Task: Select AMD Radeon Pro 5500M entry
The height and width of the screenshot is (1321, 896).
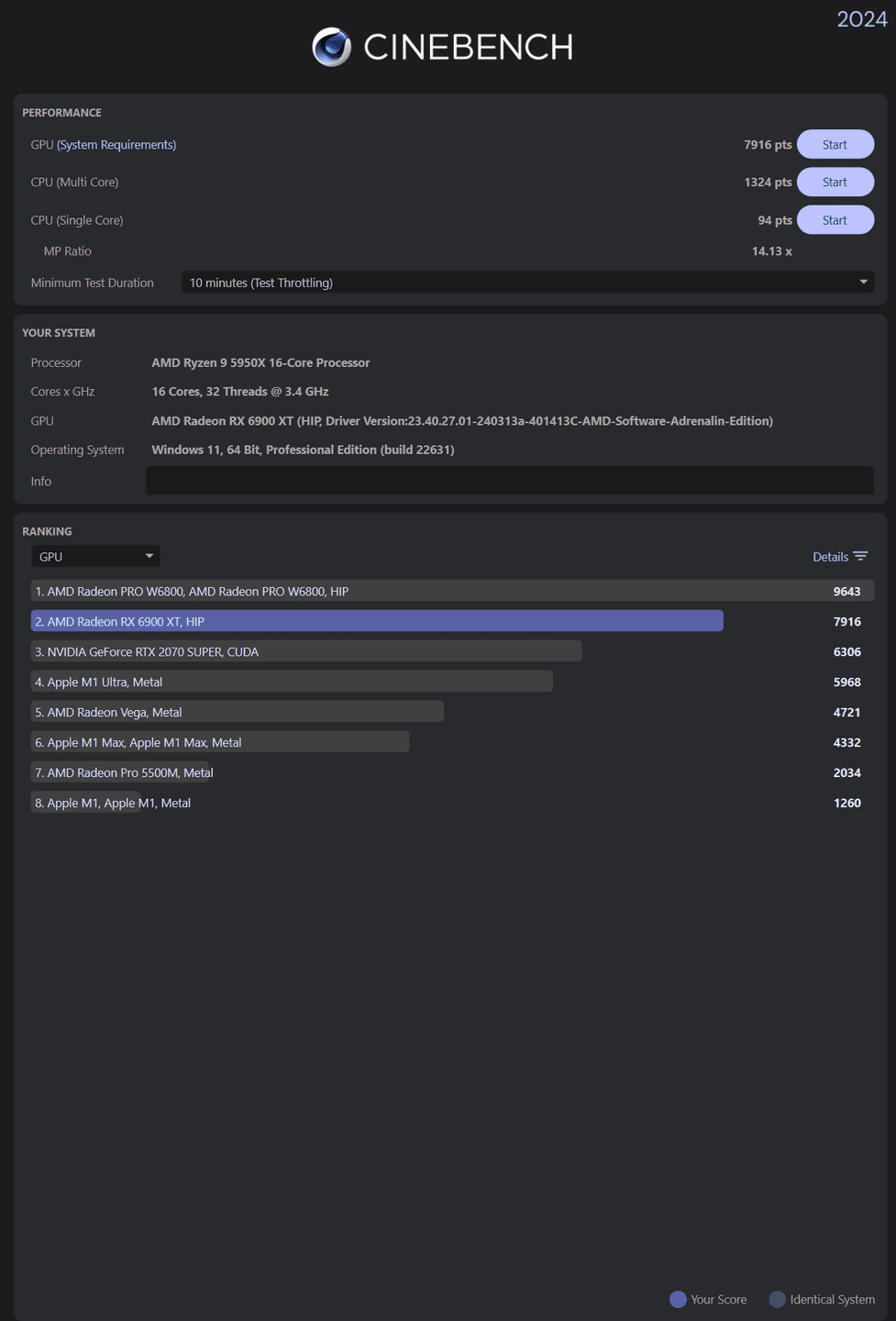Action: tap(122, 773)
